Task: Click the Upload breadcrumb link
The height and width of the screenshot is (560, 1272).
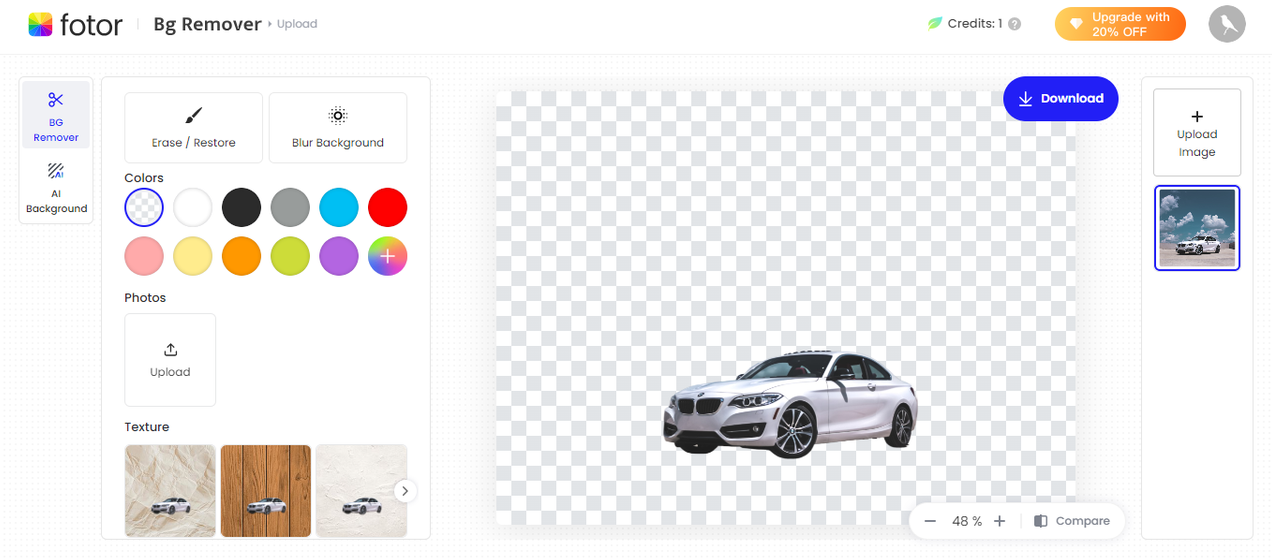Action: point(297,24)
